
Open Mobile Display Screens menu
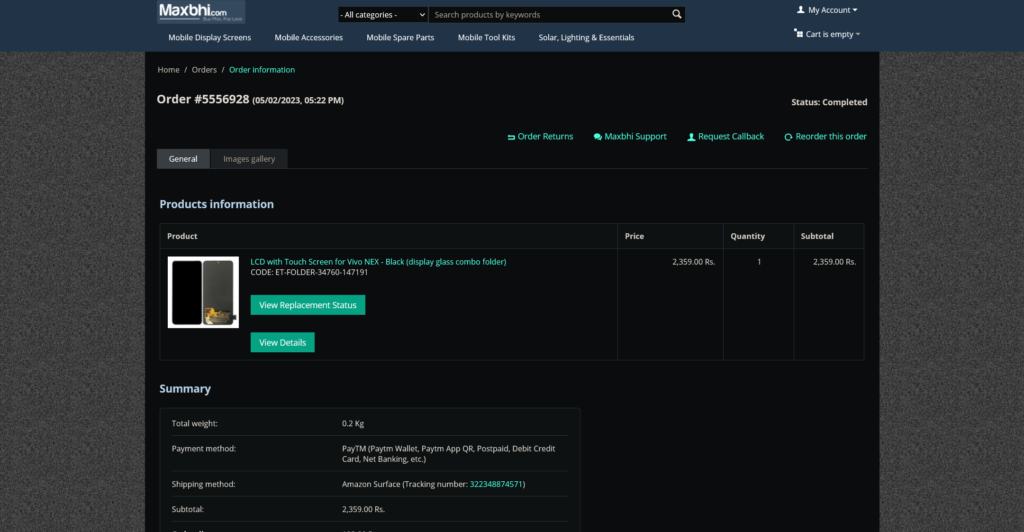pos(210,37)
